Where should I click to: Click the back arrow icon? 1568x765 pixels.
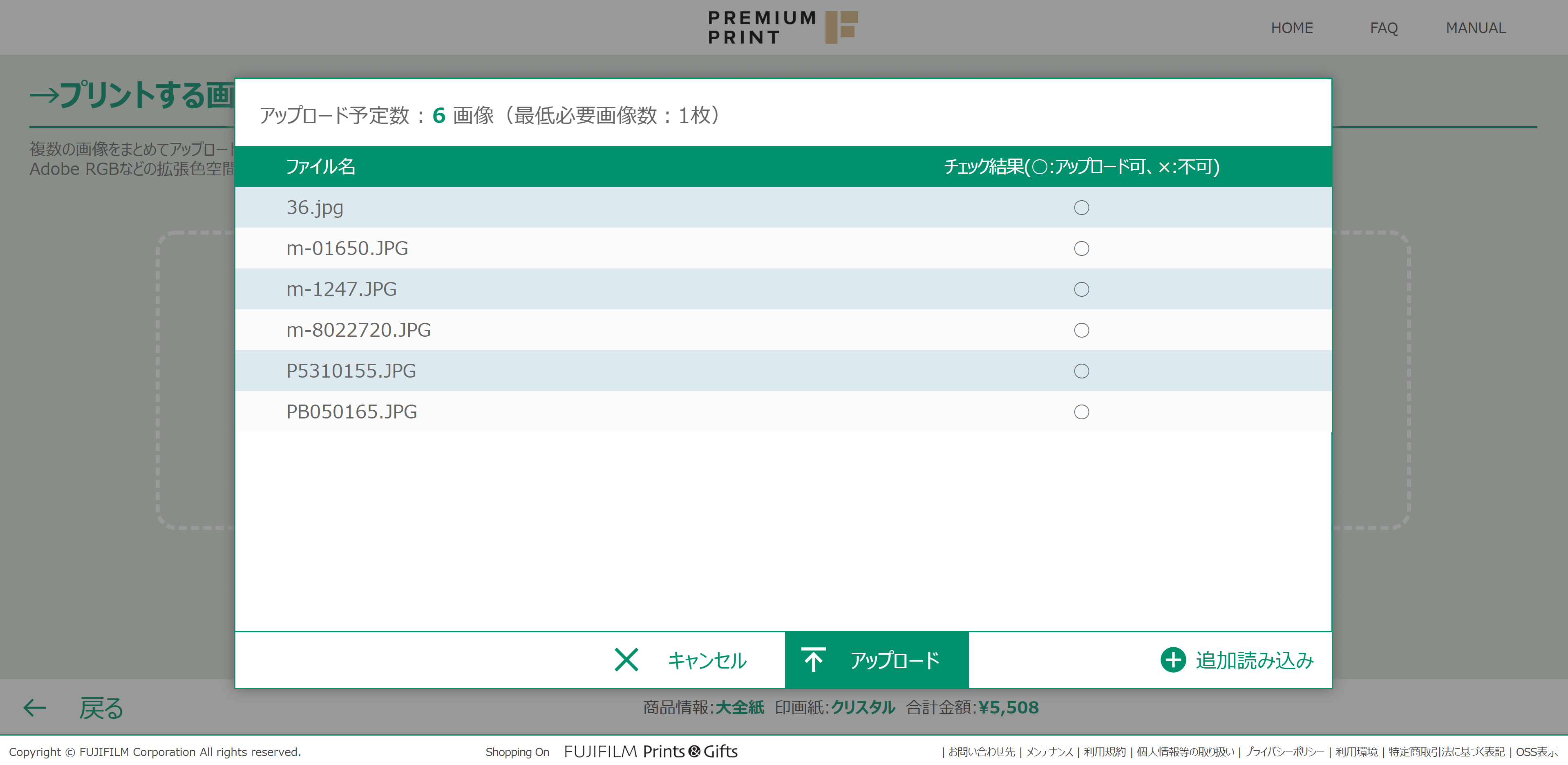35,707
